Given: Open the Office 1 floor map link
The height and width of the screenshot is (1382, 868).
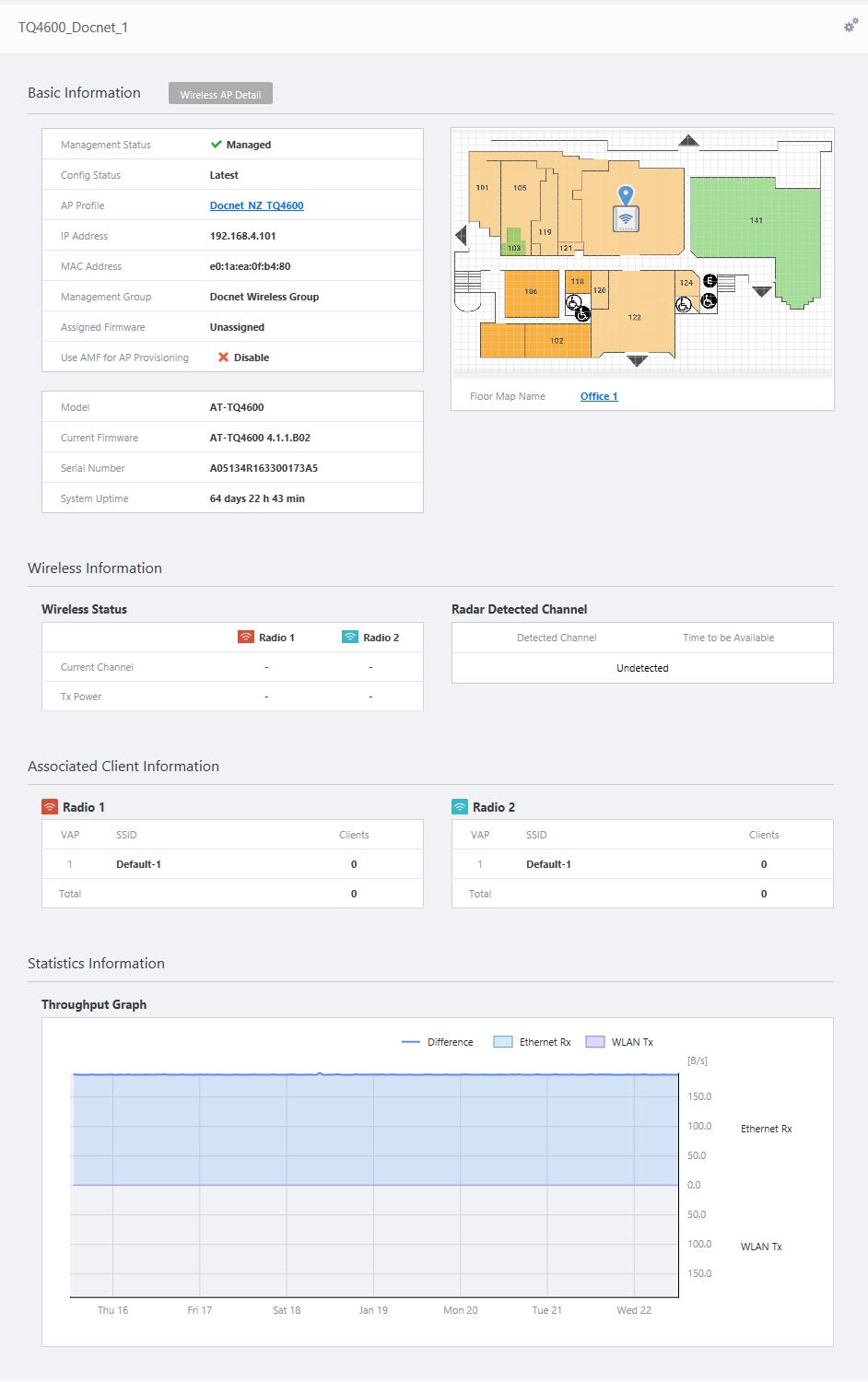Looking at the screenshot, I should (x=599, y=396).
